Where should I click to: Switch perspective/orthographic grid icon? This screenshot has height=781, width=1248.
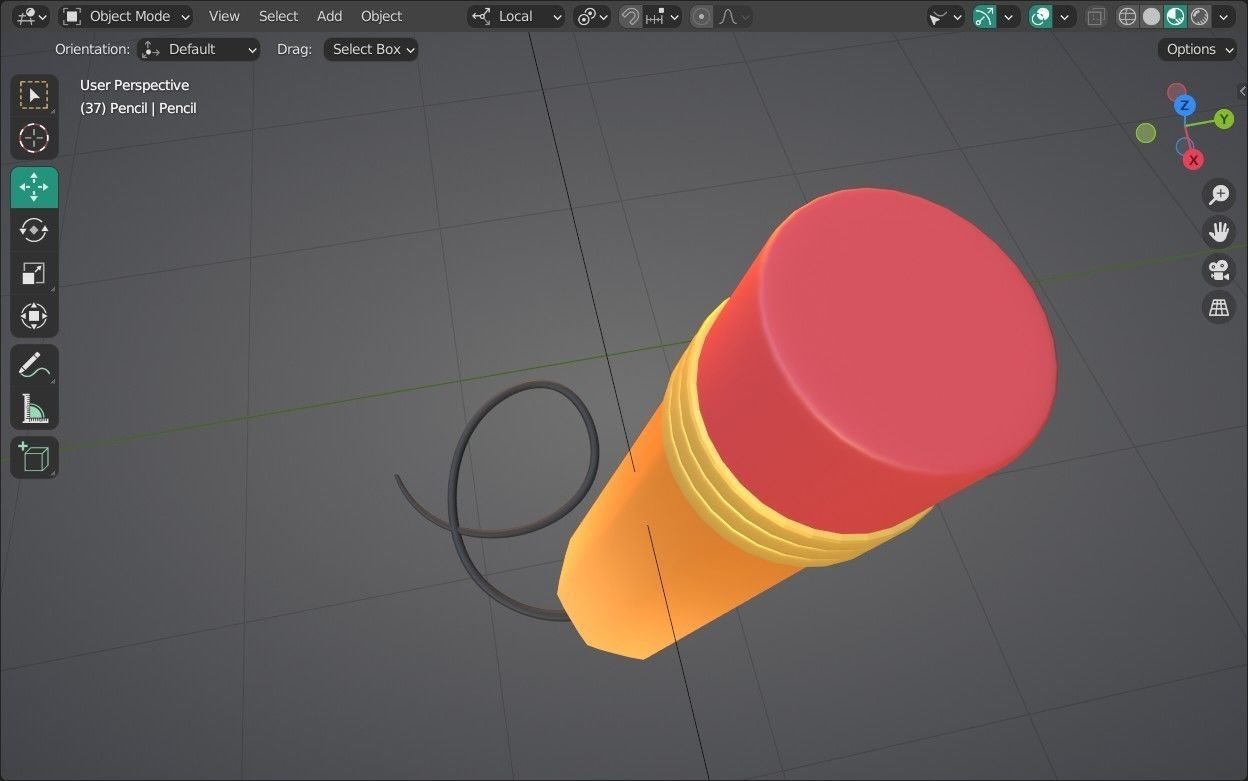click(1219, 307)
